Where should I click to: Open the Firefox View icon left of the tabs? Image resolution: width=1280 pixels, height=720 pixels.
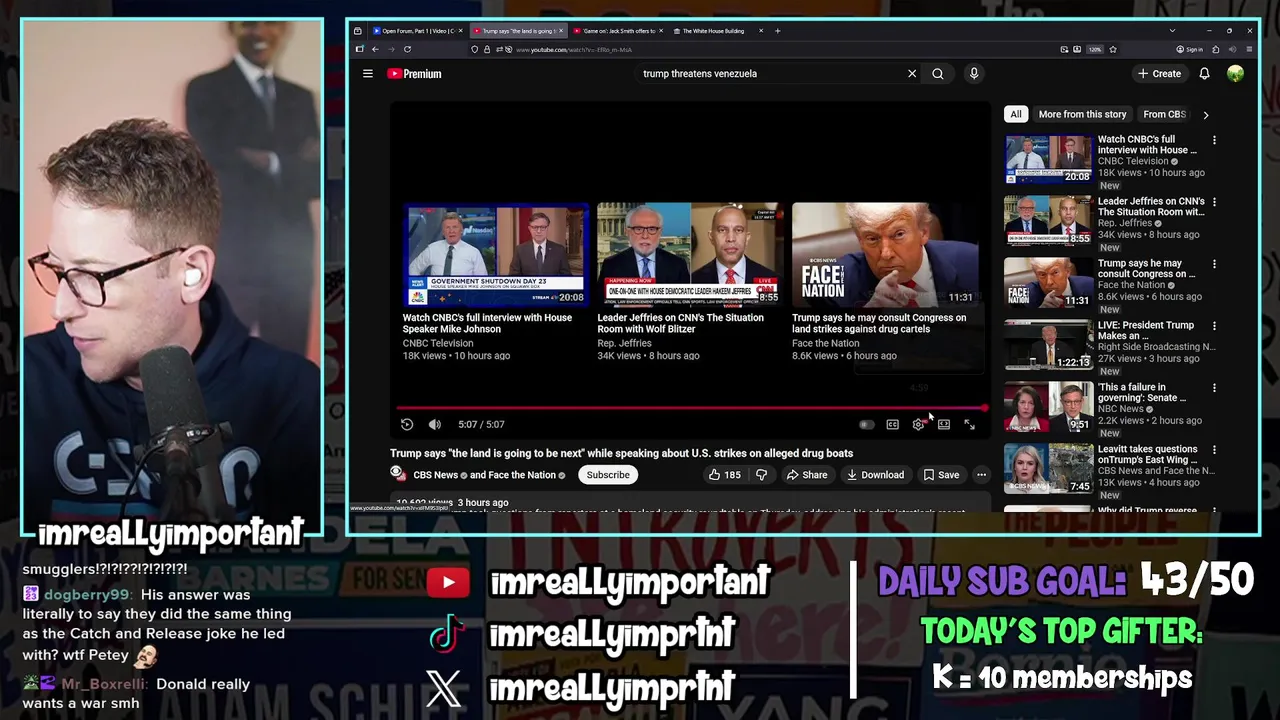[358, 31]
